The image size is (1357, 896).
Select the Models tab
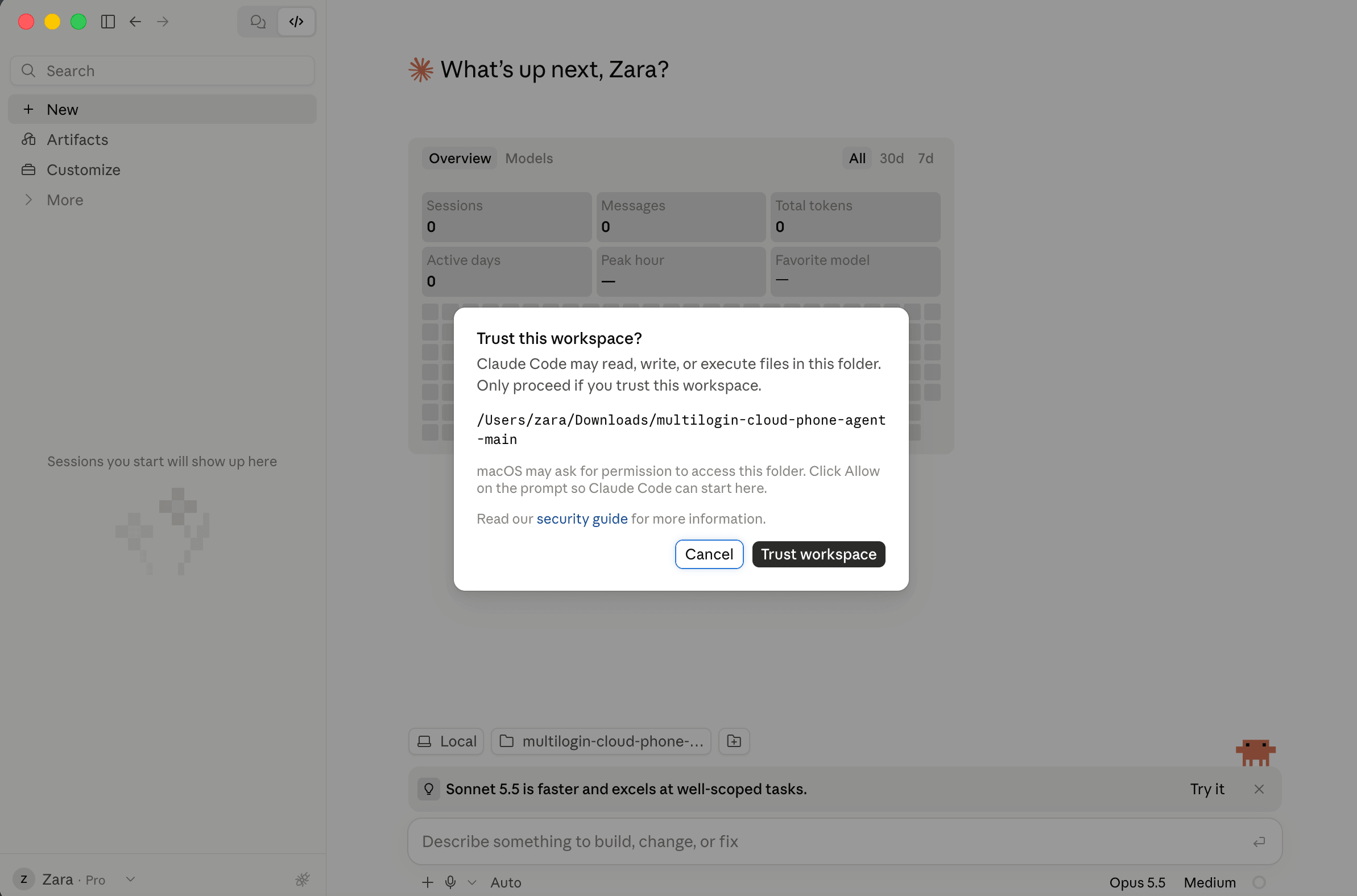(529, 158)
